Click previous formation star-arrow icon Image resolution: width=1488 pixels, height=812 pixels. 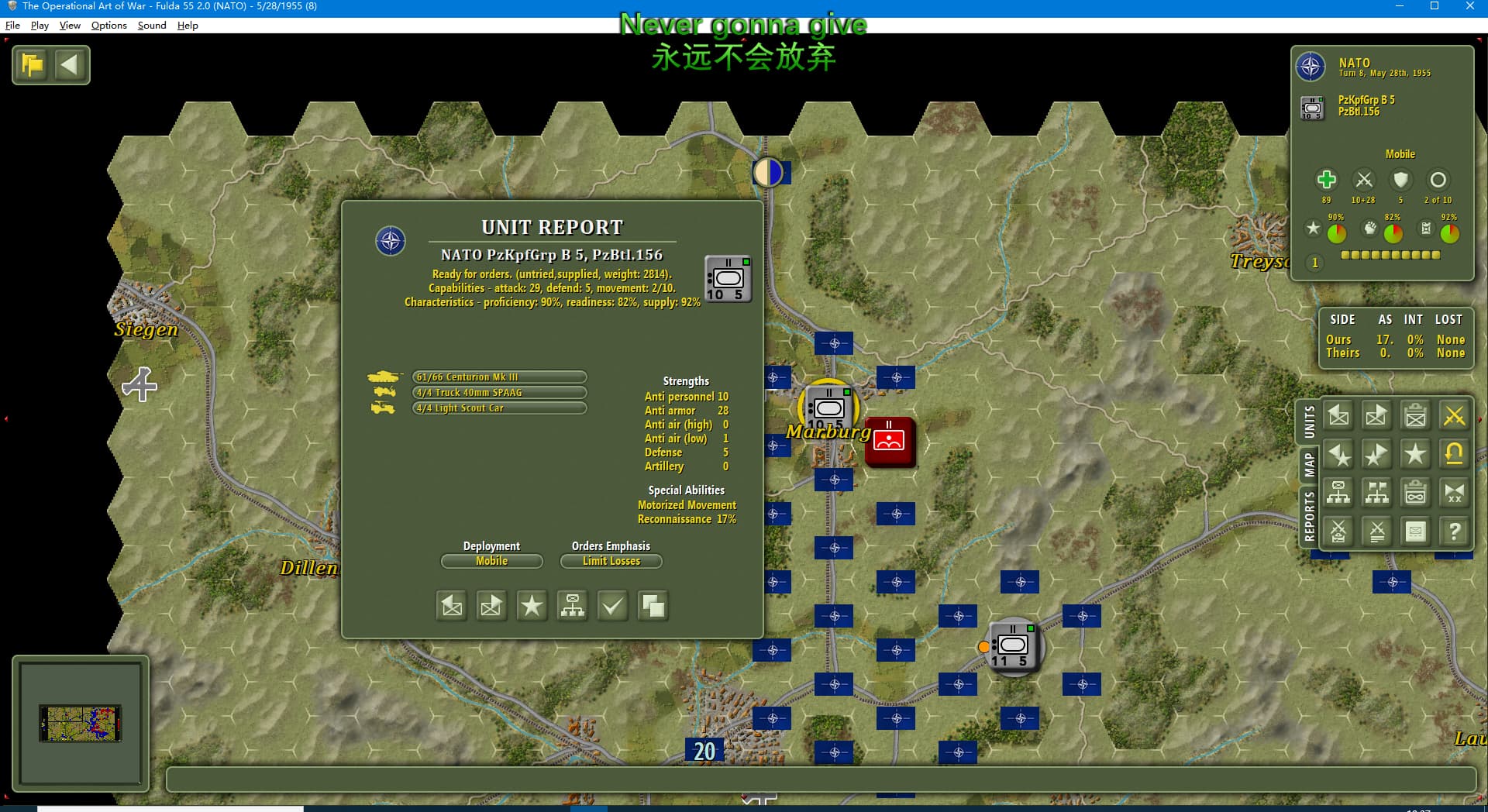coord(1338,454)
